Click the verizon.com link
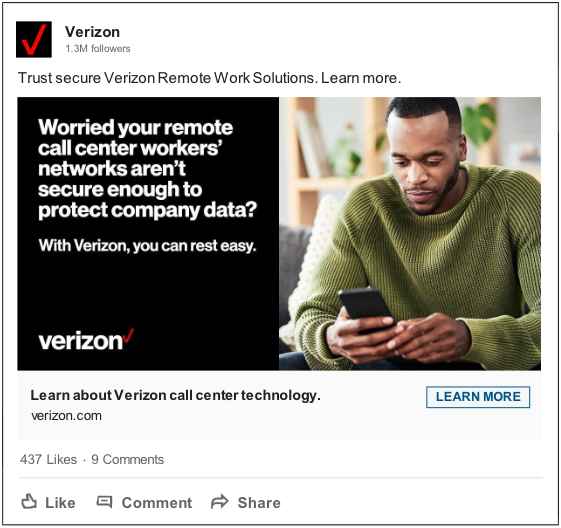Screen dimensions: 561x528 coord(67,416)
